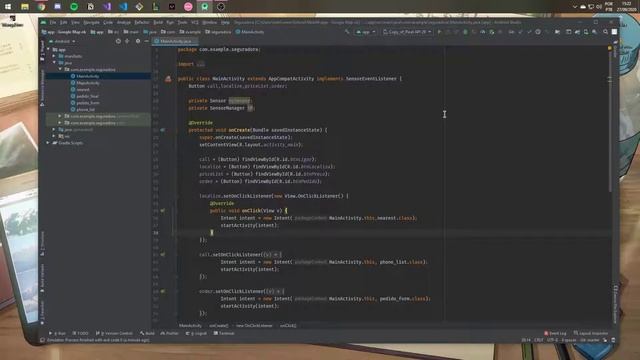Toggle Device File Explorer on the right
The image size is (640, 360).
pyautogui.click(x=615, y=304)
